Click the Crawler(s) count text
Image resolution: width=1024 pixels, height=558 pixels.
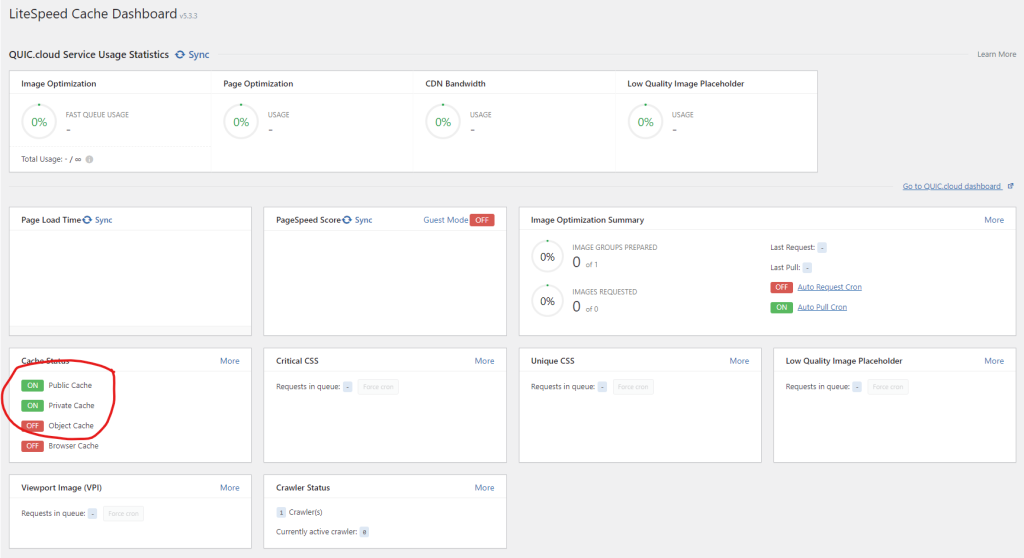tap(299, 512)
